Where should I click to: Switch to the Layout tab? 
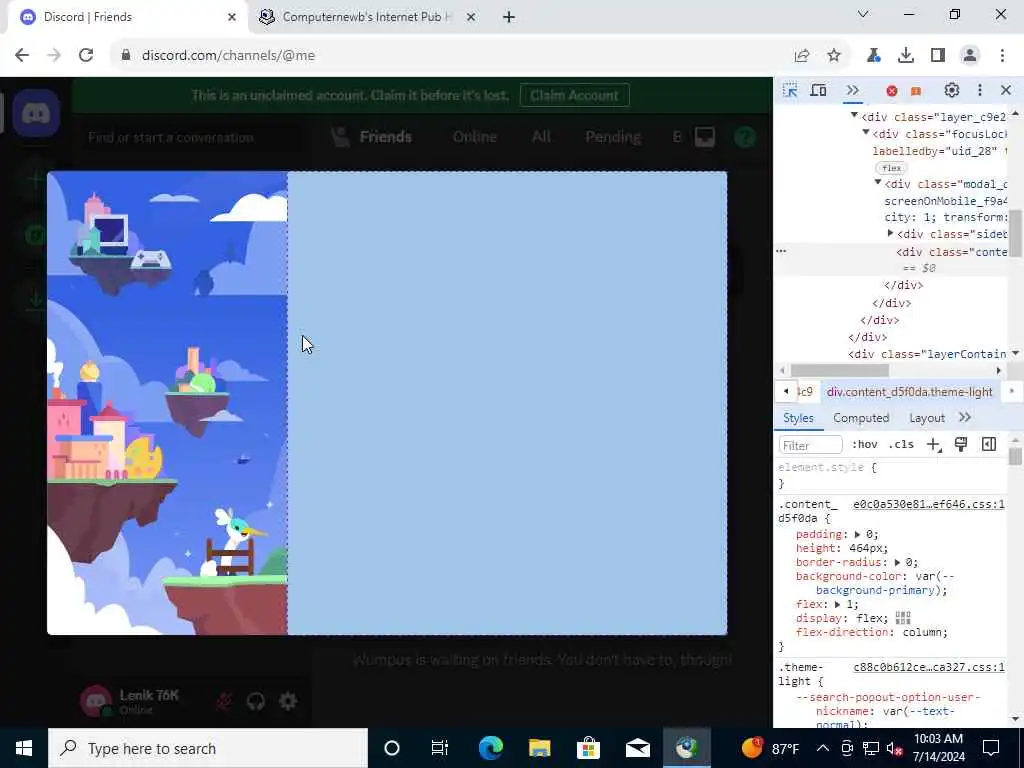[x=927, y=418]
